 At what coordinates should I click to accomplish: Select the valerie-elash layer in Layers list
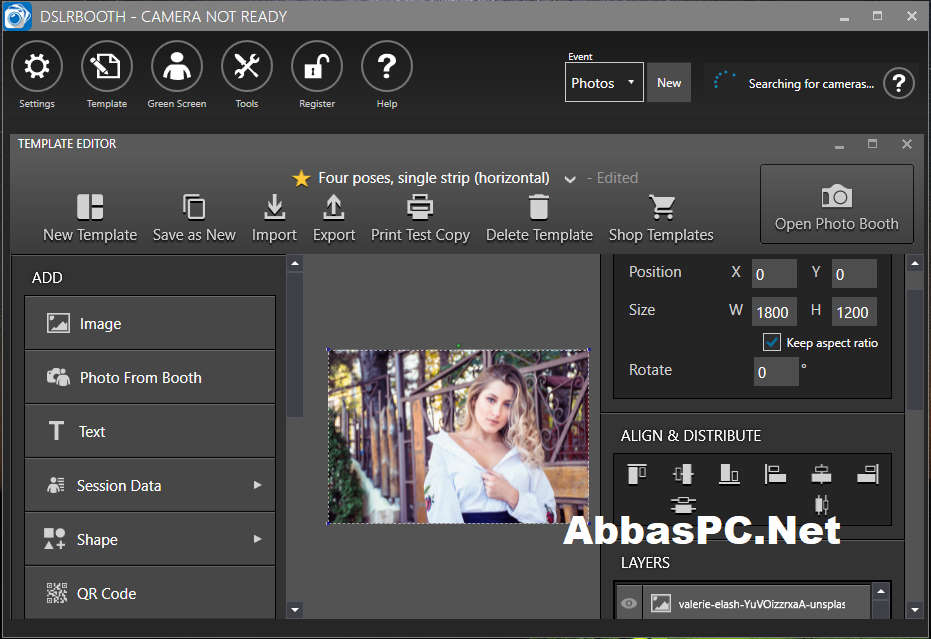756,603
